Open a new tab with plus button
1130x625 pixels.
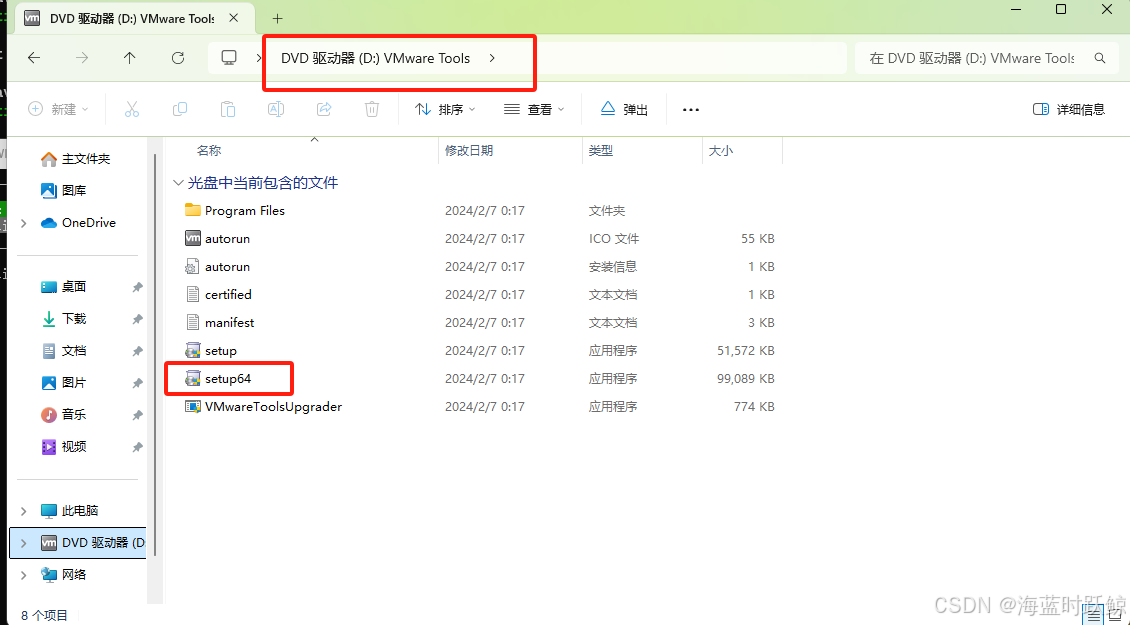coord(277,19)
